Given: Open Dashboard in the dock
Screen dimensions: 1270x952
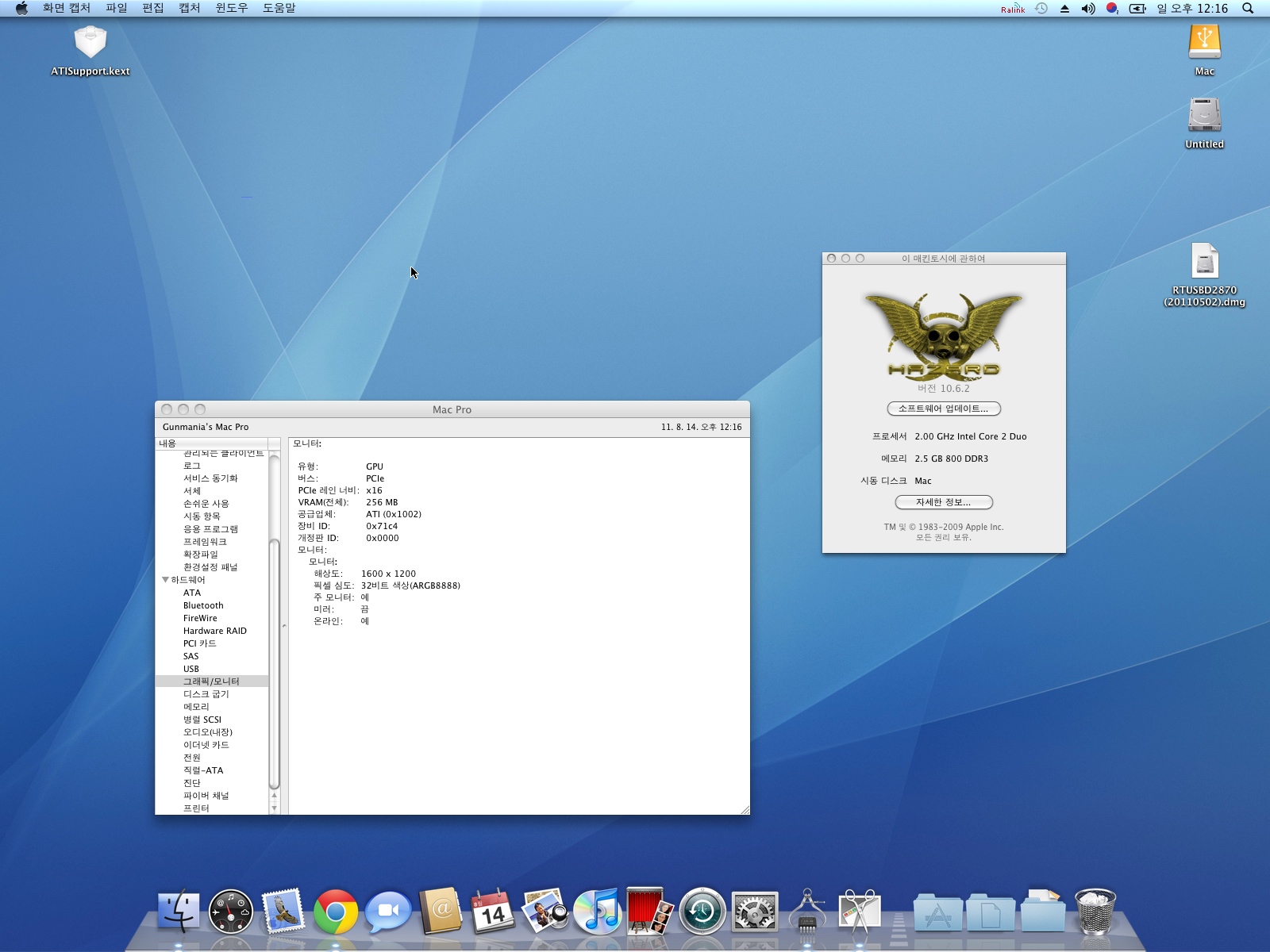Looking at the screenshot, I should pyautogui.click(x=231, y=911).
